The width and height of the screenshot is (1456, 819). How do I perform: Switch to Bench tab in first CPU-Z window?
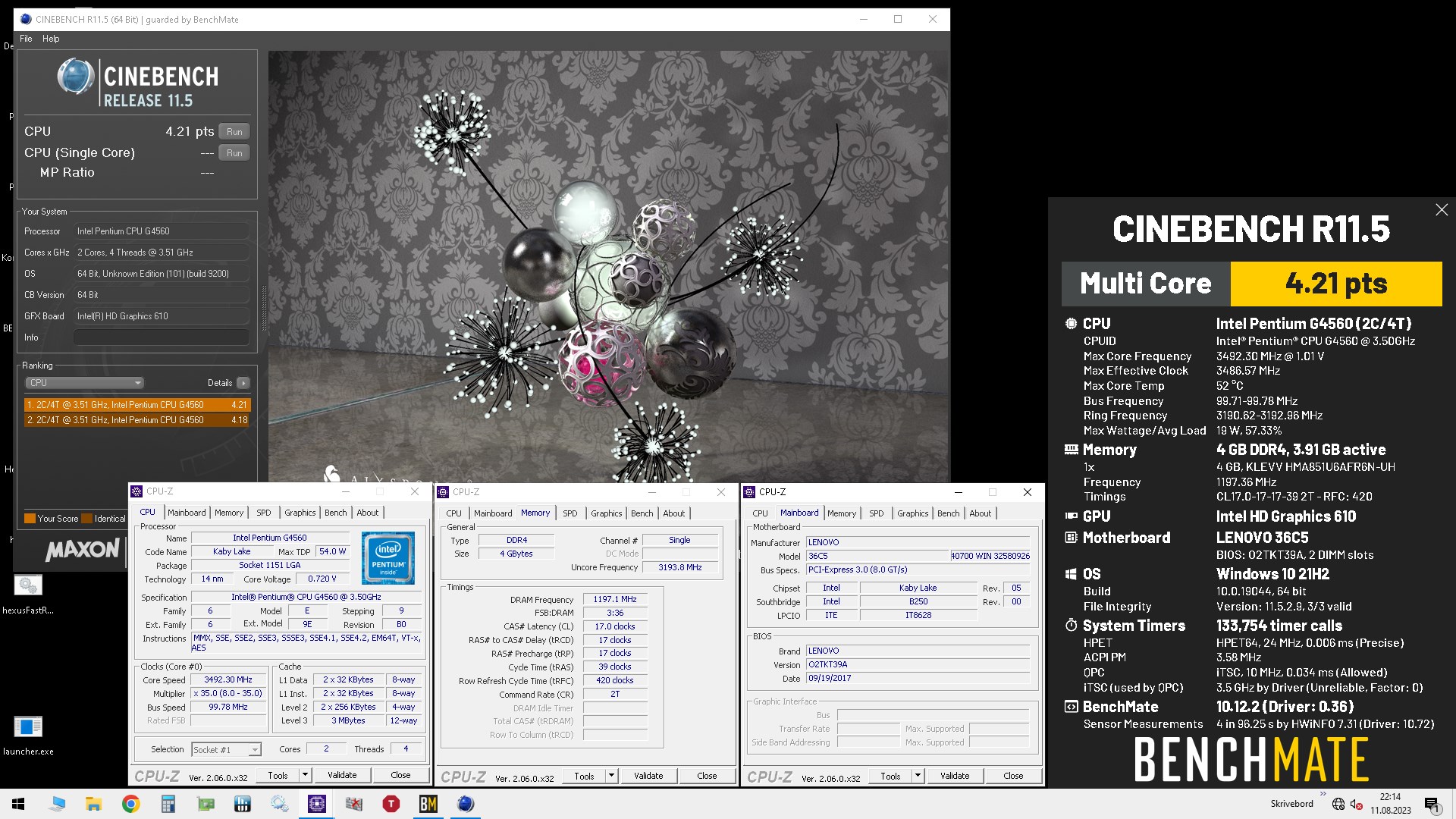335,513
